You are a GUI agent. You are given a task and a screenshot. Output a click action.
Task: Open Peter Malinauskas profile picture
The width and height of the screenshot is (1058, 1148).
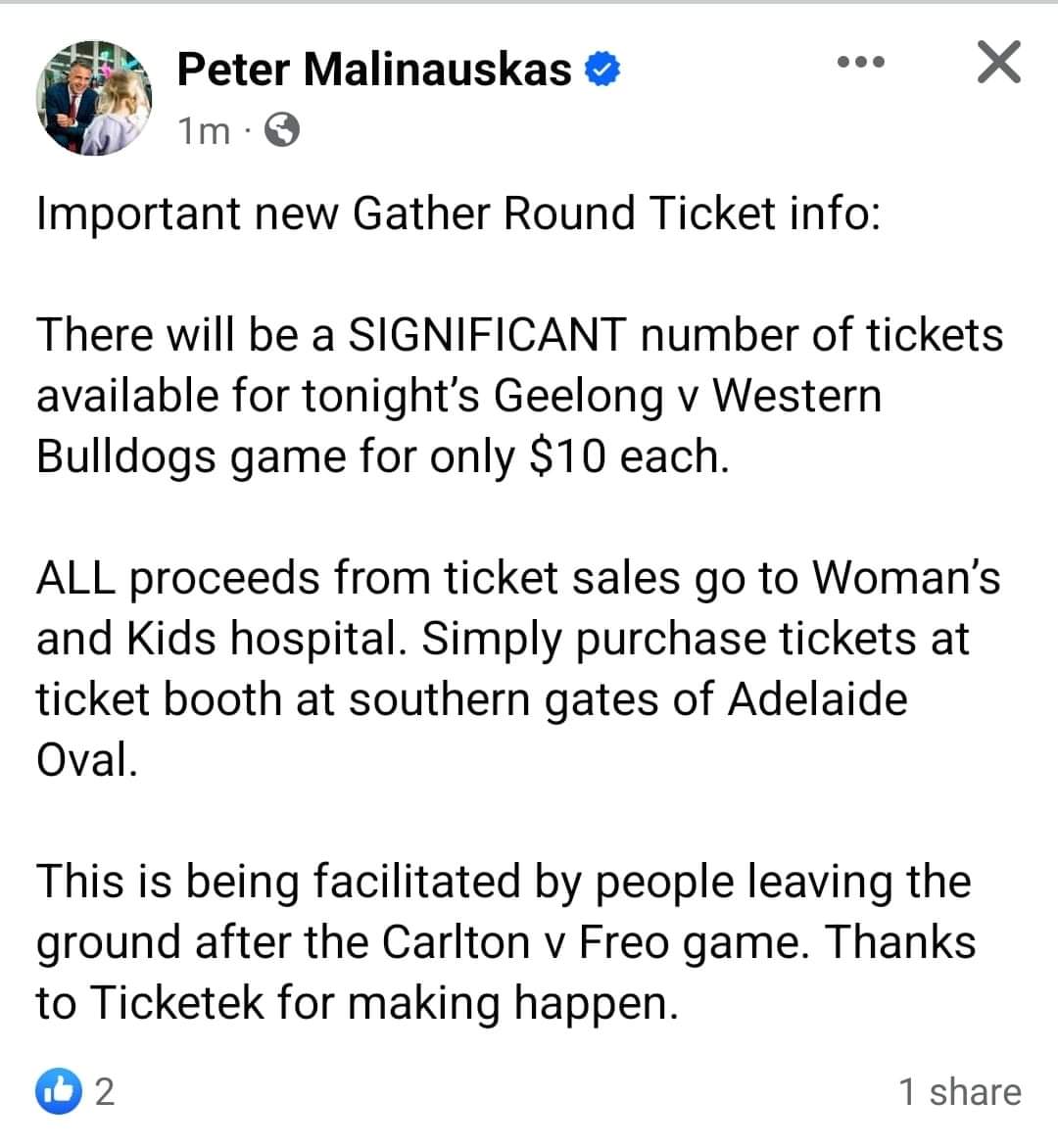click(x=94, y=98)
